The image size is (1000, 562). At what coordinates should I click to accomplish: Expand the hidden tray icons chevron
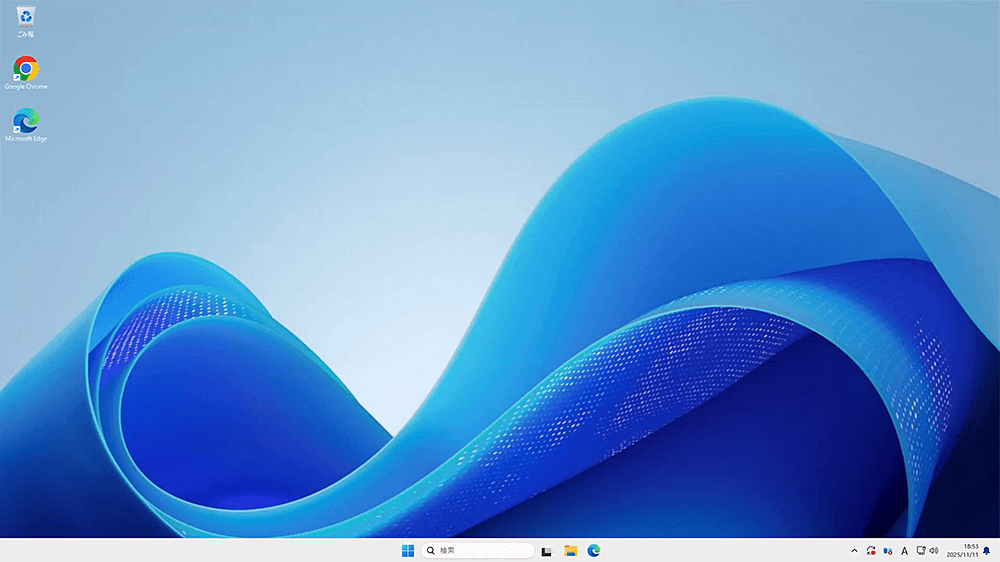pyautogui.click(x=854, y=551)
